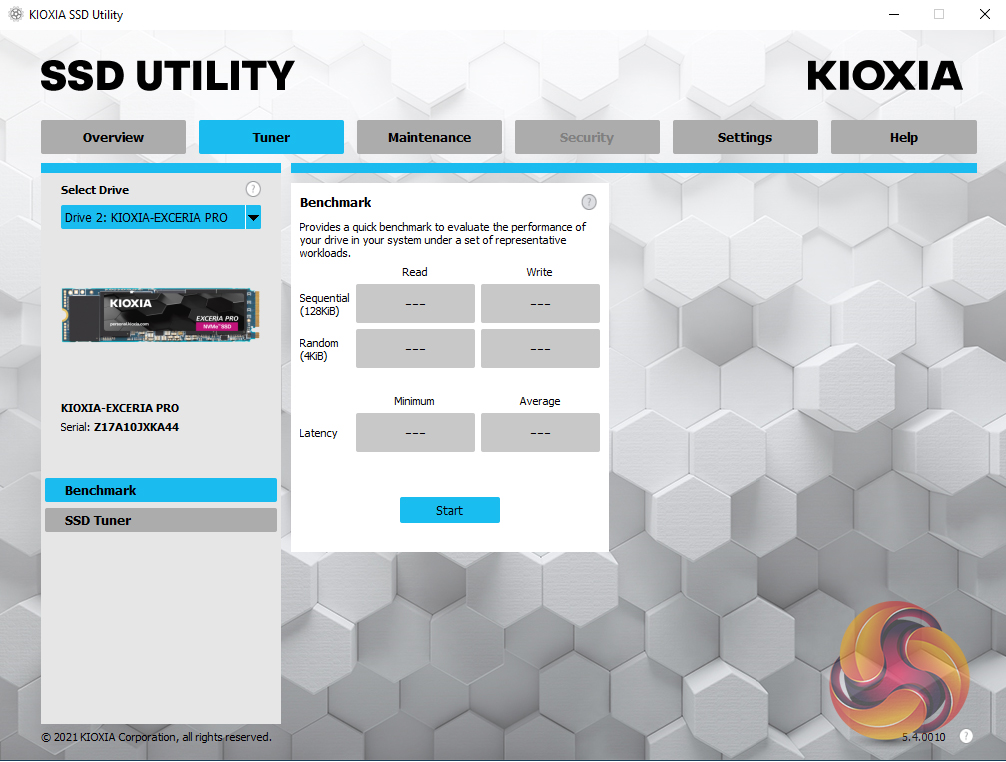Click the Sequential Read result box
This screenshot has width=1006, height=762.
(x=415, y=303)
